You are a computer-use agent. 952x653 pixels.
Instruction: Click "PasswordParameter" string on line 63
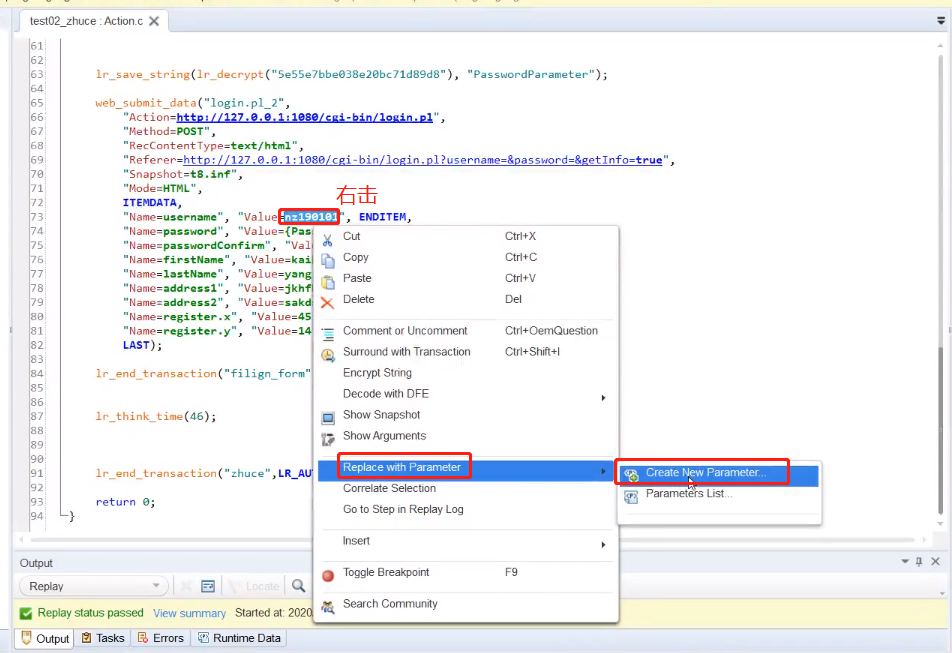(x=531, y=74)
